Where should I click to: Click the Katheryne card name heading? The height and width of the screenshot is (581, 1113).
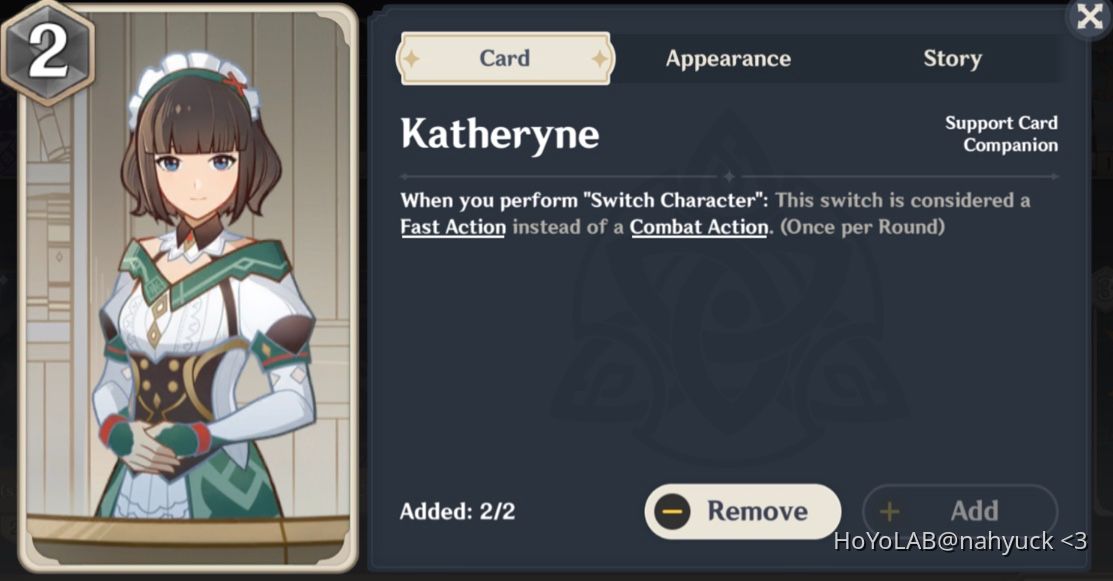coord(500,134)
